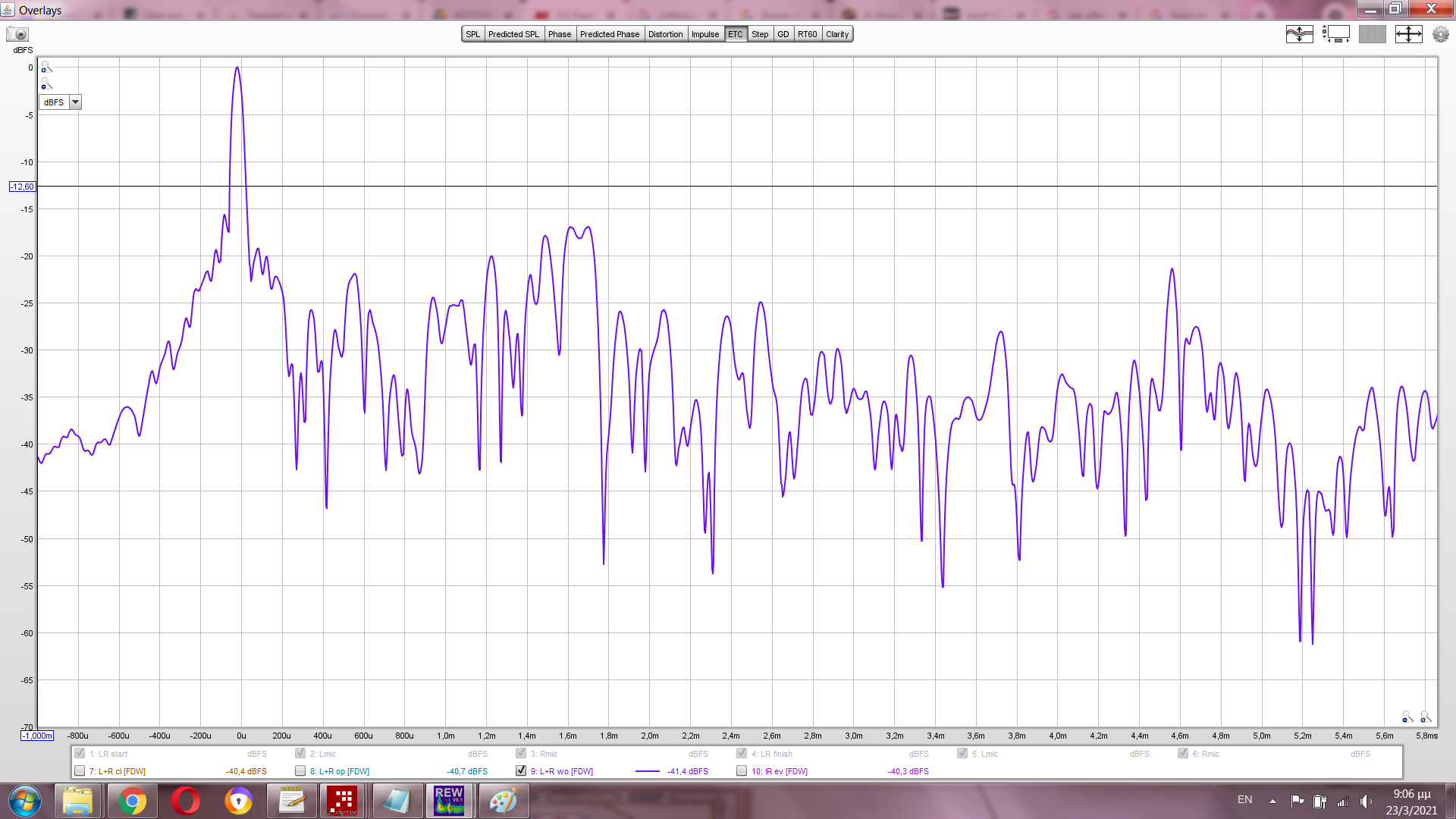Uncheck the 9: L+R wo [FDW] trace

click(x=521, y=770)
